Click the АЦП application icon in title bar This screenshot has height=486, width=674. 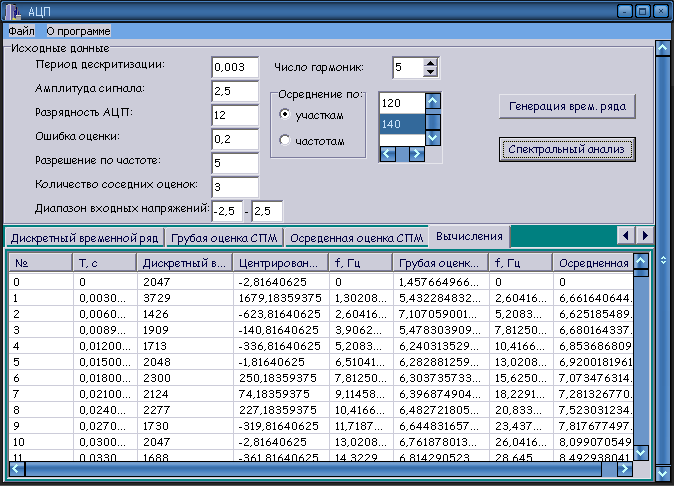(x=13, y=11)
